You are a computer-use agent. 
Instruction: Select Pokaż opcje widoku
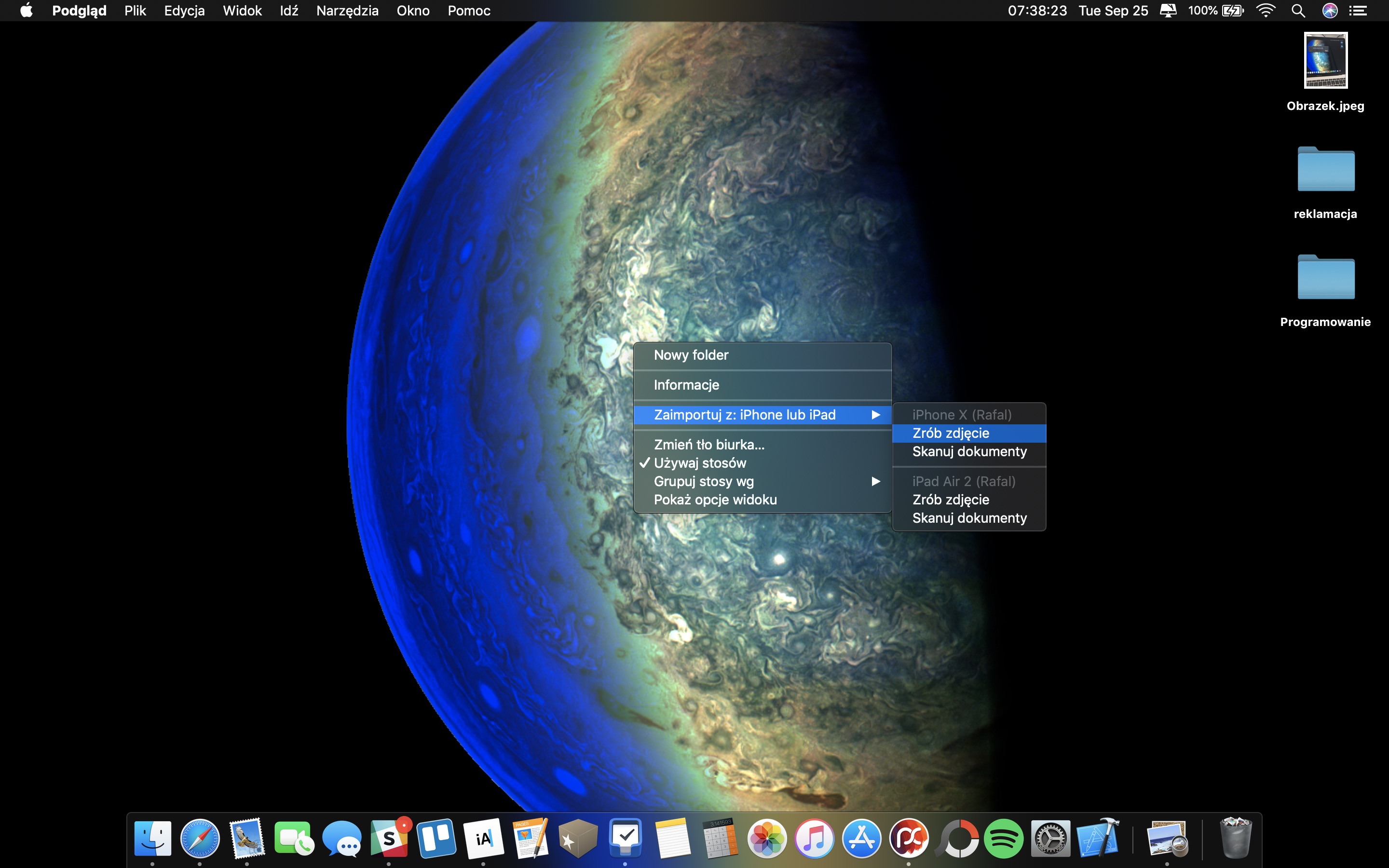762,500
